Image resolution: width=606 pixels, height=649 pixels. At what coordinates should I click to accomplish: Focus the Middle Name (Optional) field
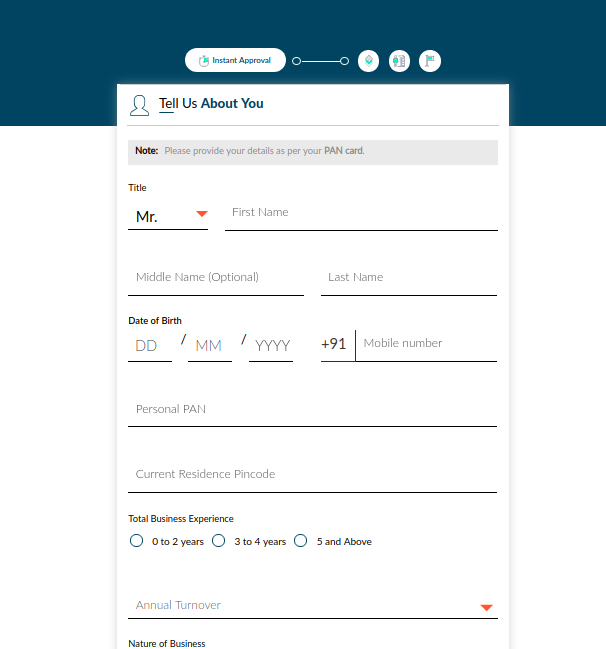(x=215, y=278)
